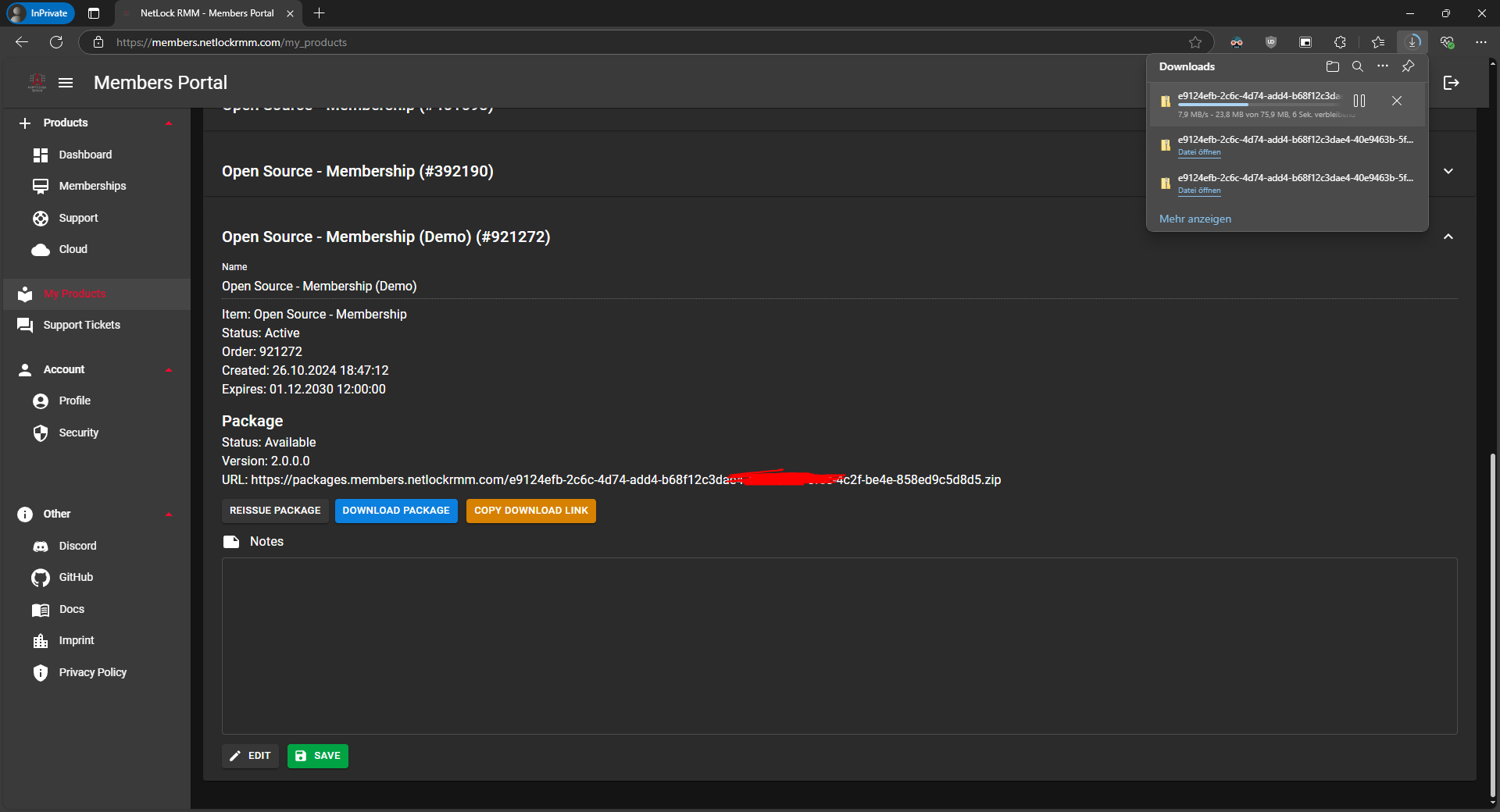Log out using the header exit icon
The image size is (1500, 812).
pyautogui.click(x=1452, y=83)
